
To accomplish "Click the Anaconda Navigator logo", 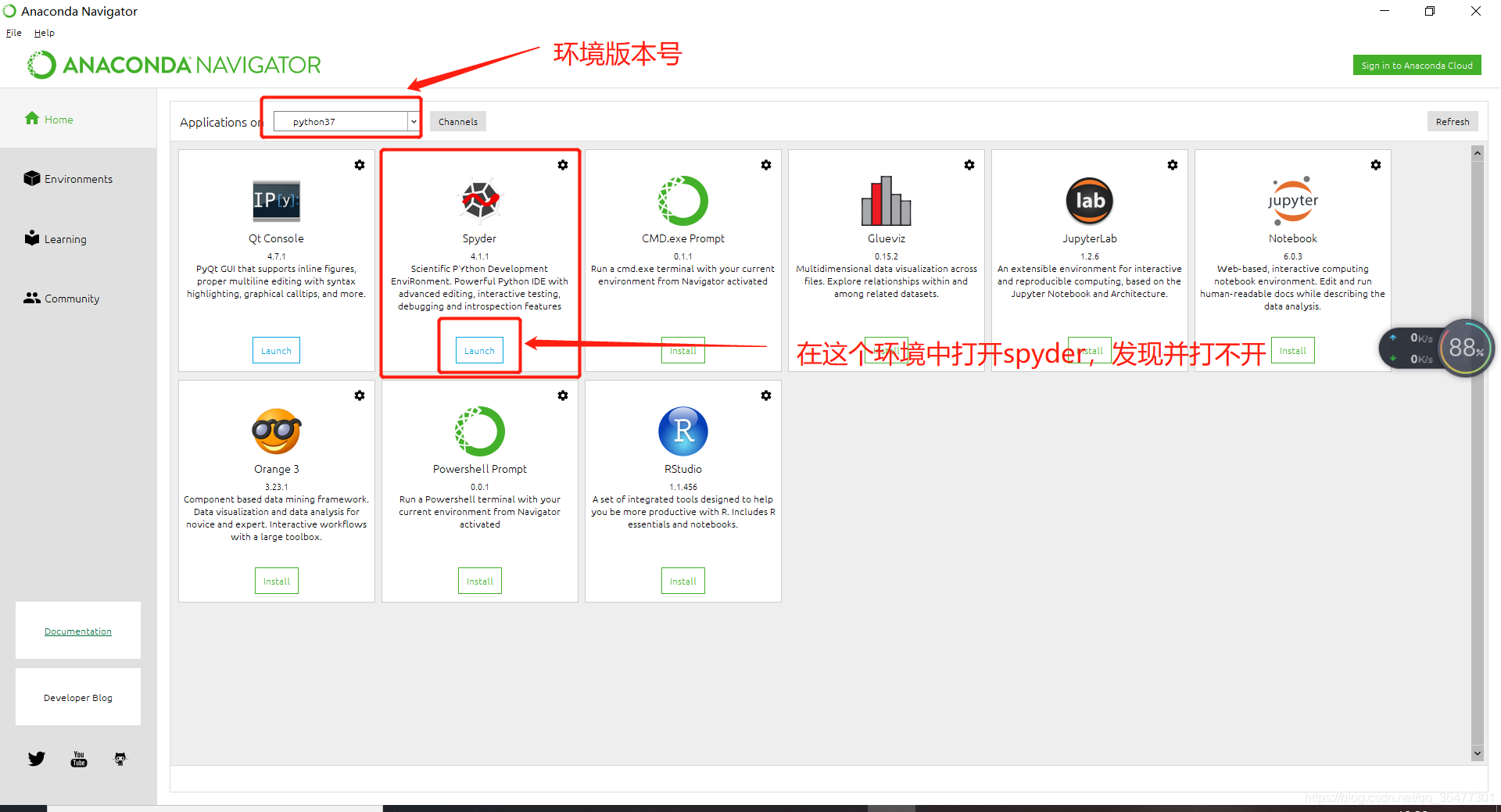I will [174, 65].
